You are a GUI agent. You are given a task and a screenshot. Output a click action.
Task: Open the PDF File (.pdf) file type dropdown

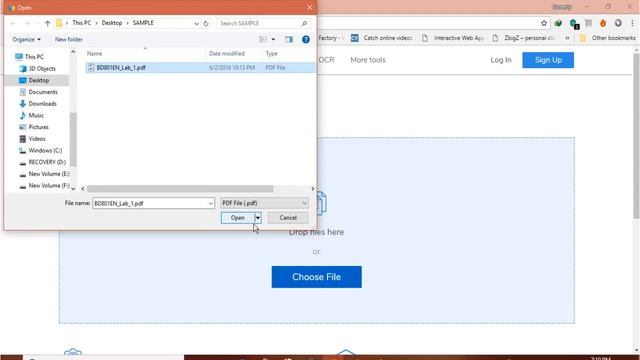tap(264, 203)
